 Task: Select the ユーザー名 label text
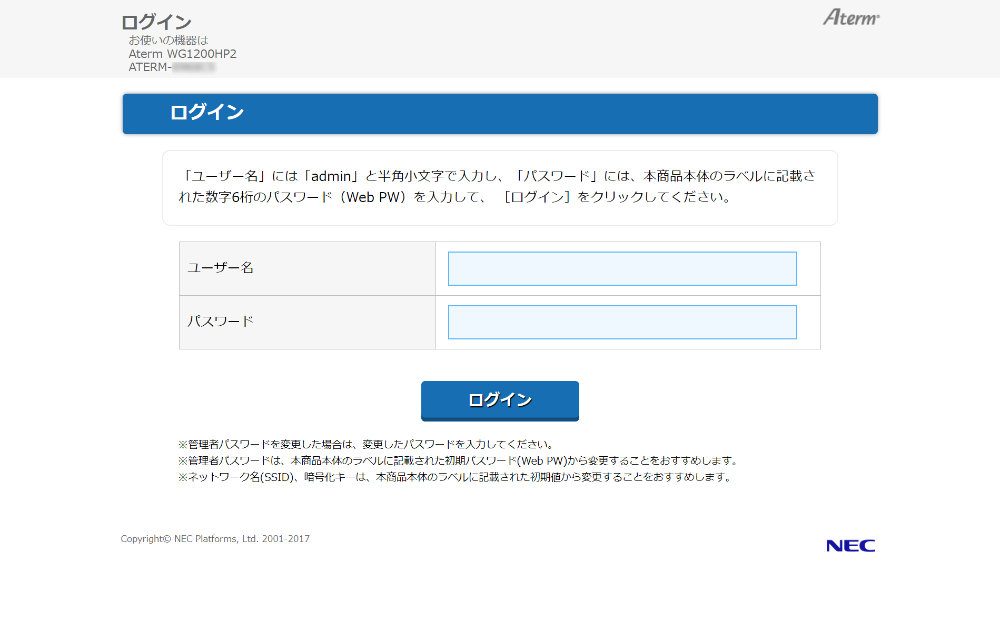221,268
